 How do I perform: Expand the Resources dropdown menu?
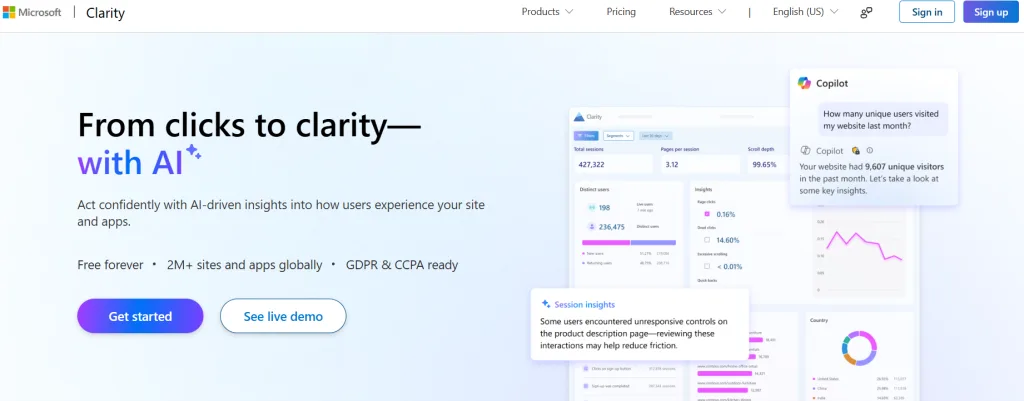697,12
